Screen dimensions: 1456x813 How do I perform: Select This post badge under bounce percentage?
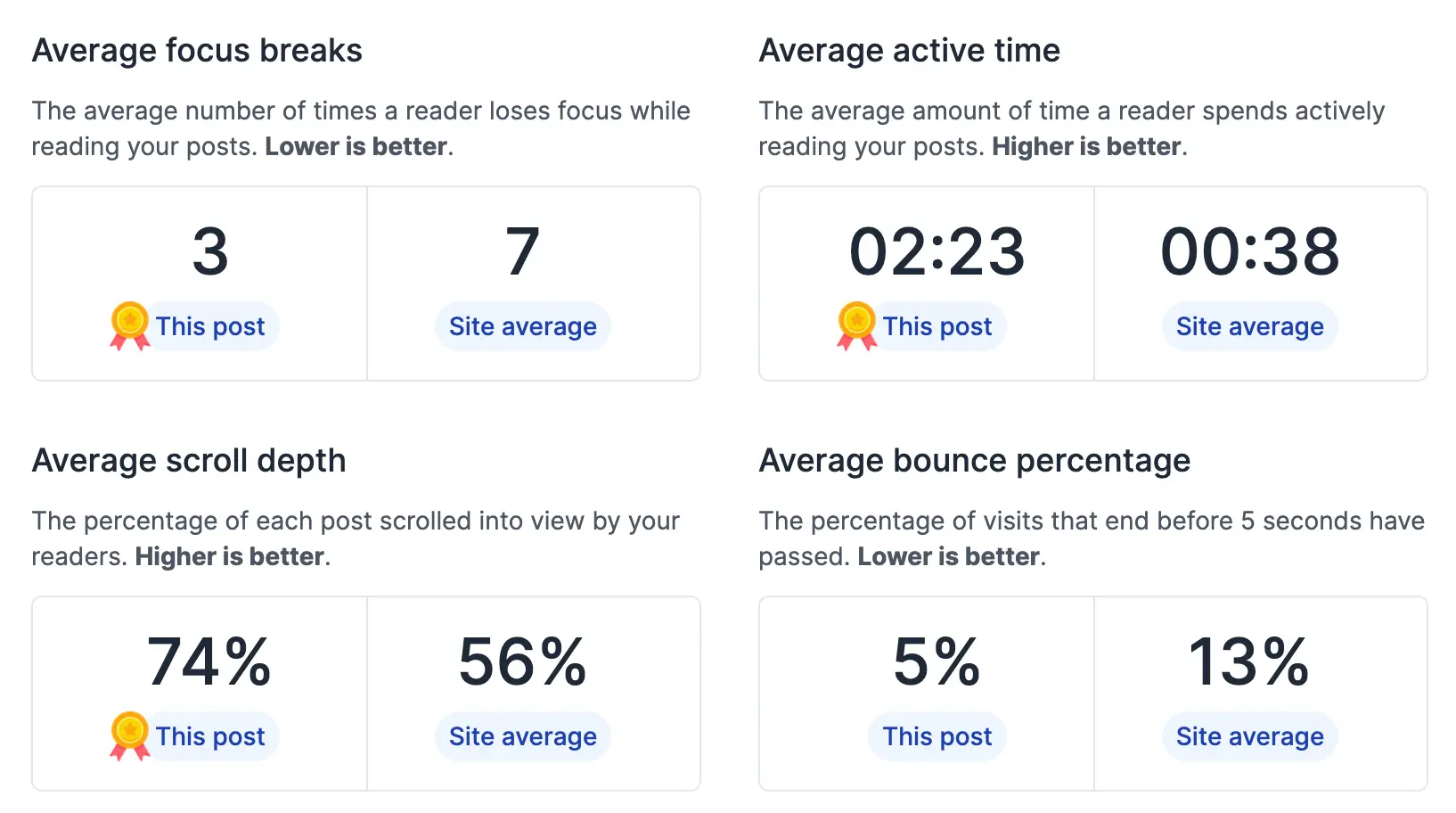tap(937, 736)
